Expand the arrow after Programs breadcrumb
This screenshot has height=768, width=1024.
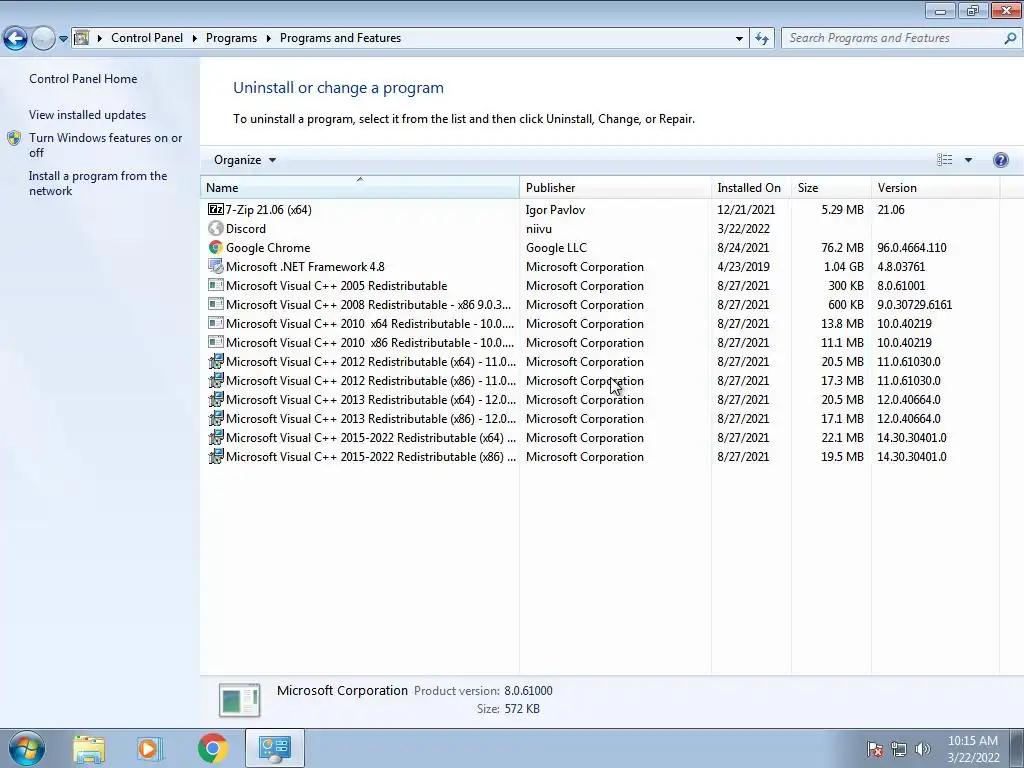(268, 38)
